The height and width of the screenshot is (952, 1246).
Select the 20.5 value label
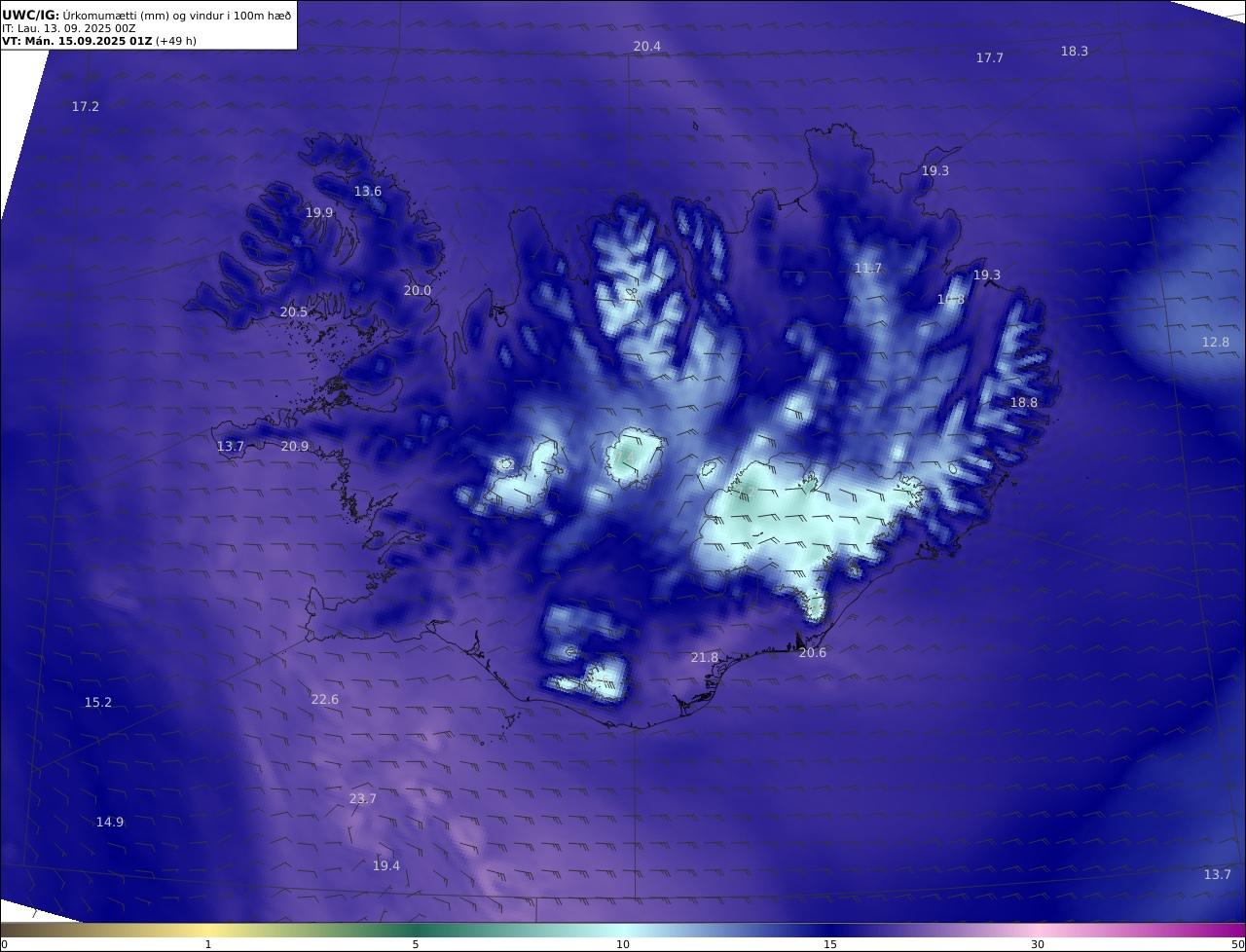(x=294, y=312)
